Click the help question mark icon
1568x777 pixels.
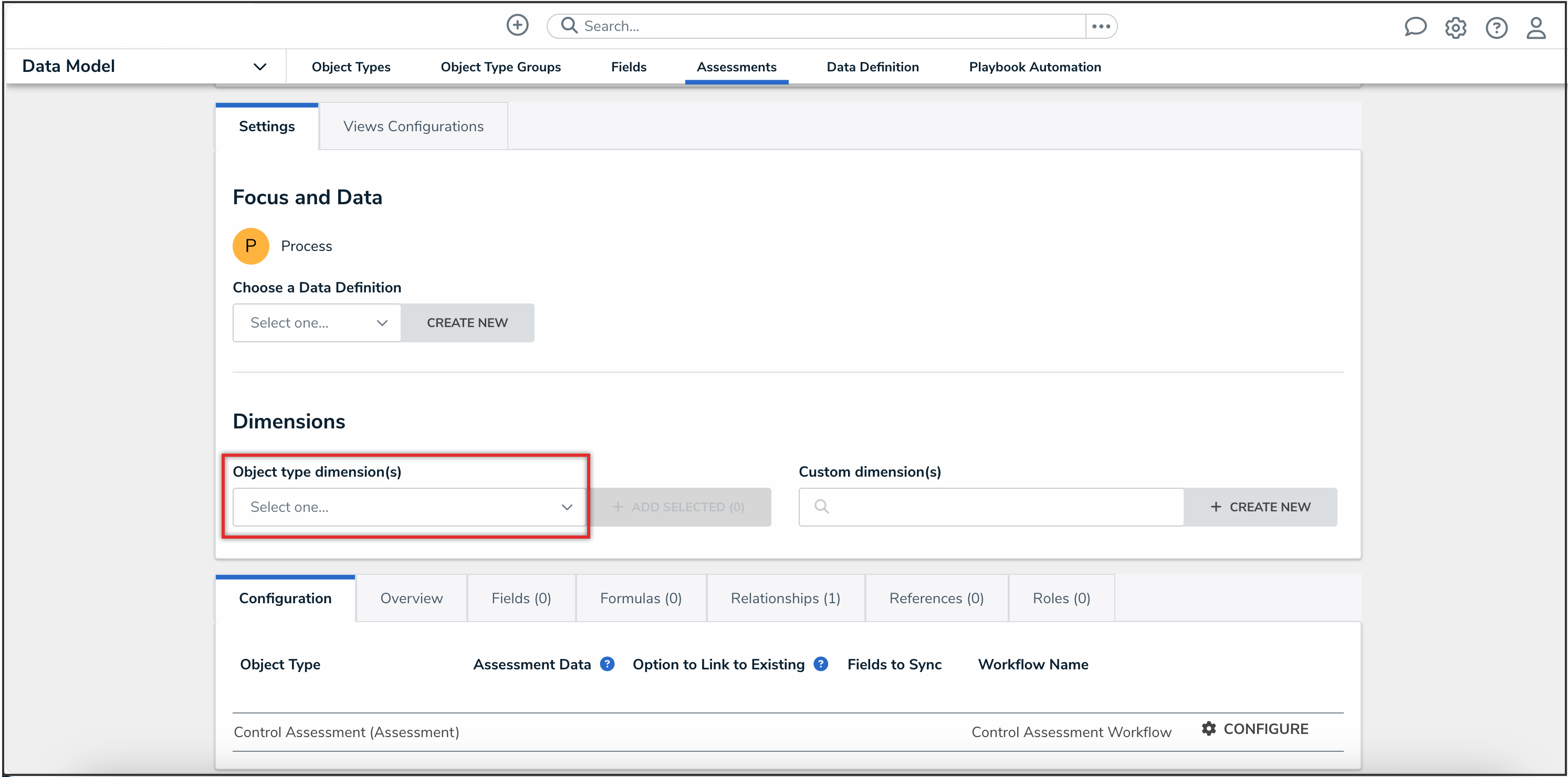point(1496,28)
